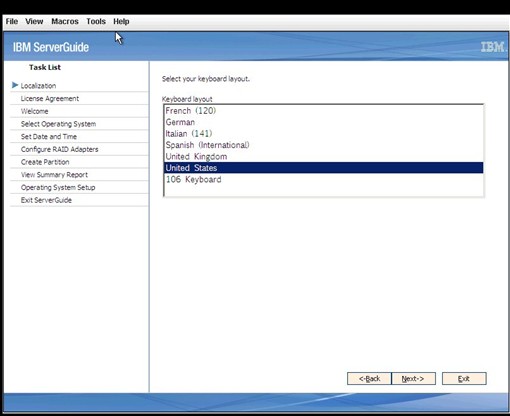This screenshot has width=510, height=416.
Task: Select French (120) keyboard layout
Action: tap(324, 111)
